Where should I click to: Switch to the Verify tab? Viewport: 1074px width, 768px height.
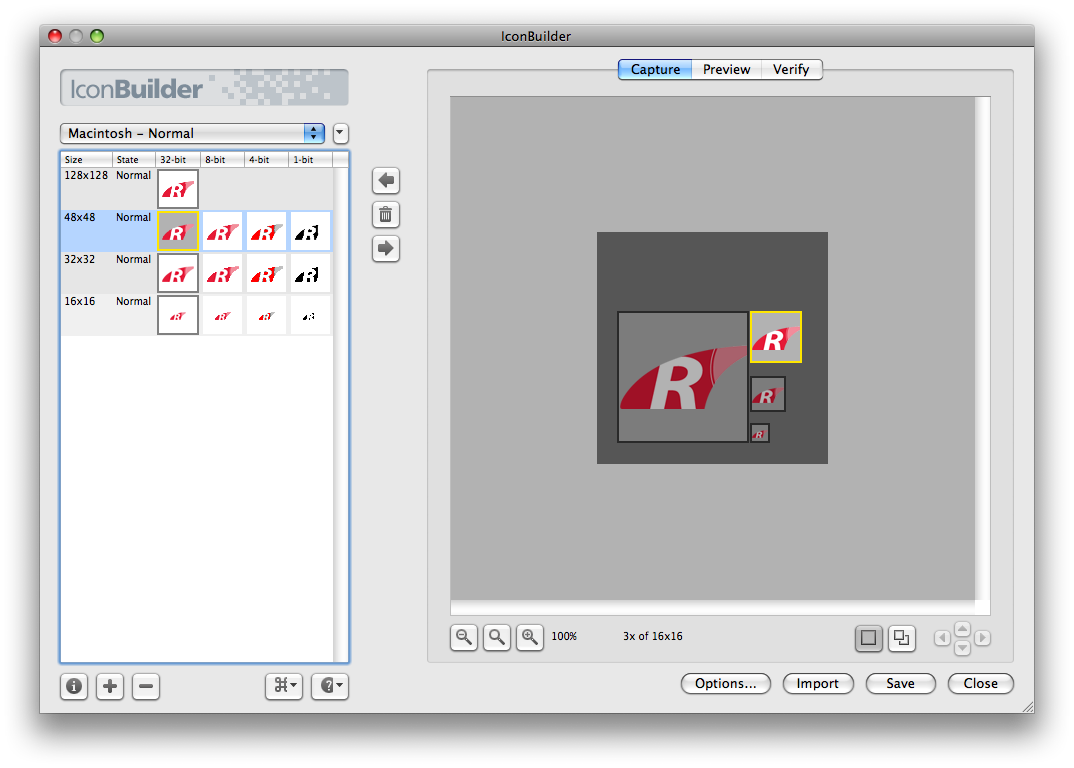pyautogui.click(x=791, y=69)
